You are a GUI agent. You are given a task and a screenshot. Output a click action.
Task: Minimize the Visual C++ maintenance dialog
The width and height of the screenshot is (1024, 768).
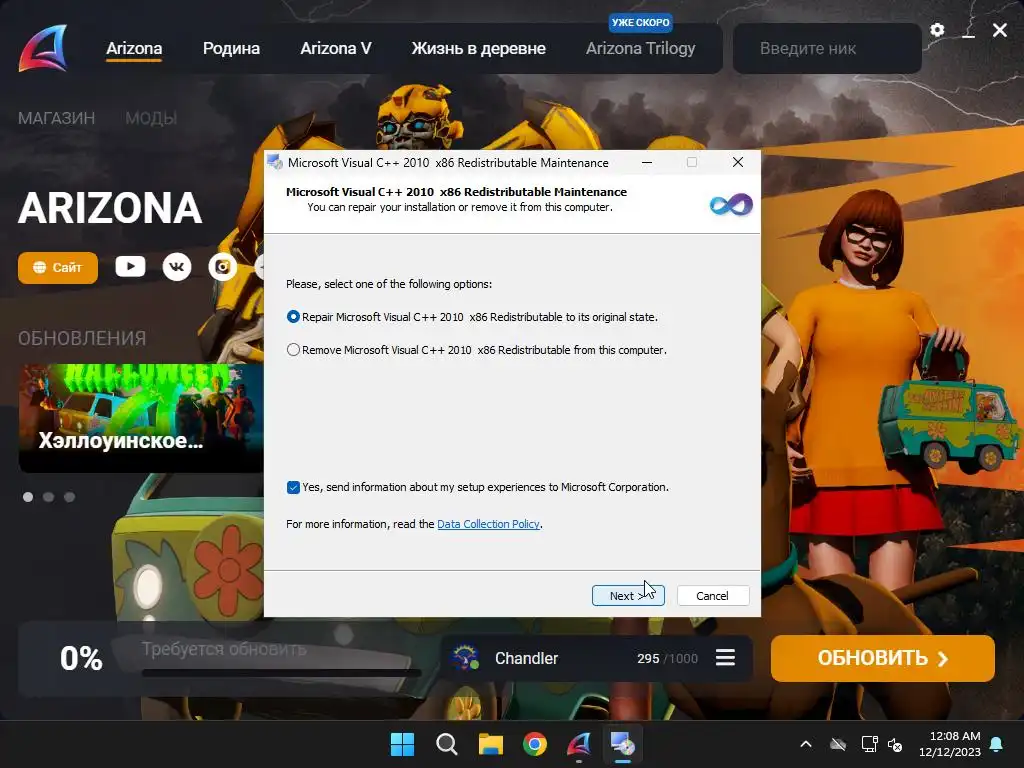pos(647,162)
